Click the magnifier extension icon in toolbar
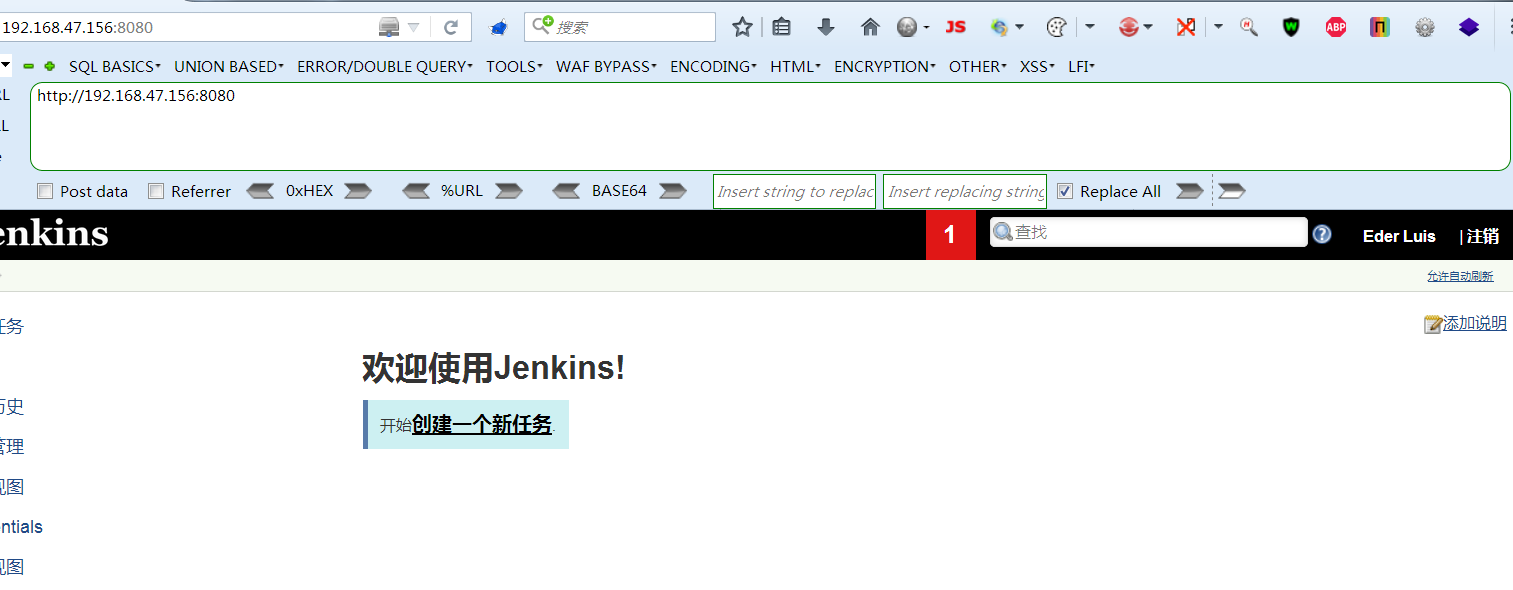This screenshot has width=1513, height=590. 1249,27
